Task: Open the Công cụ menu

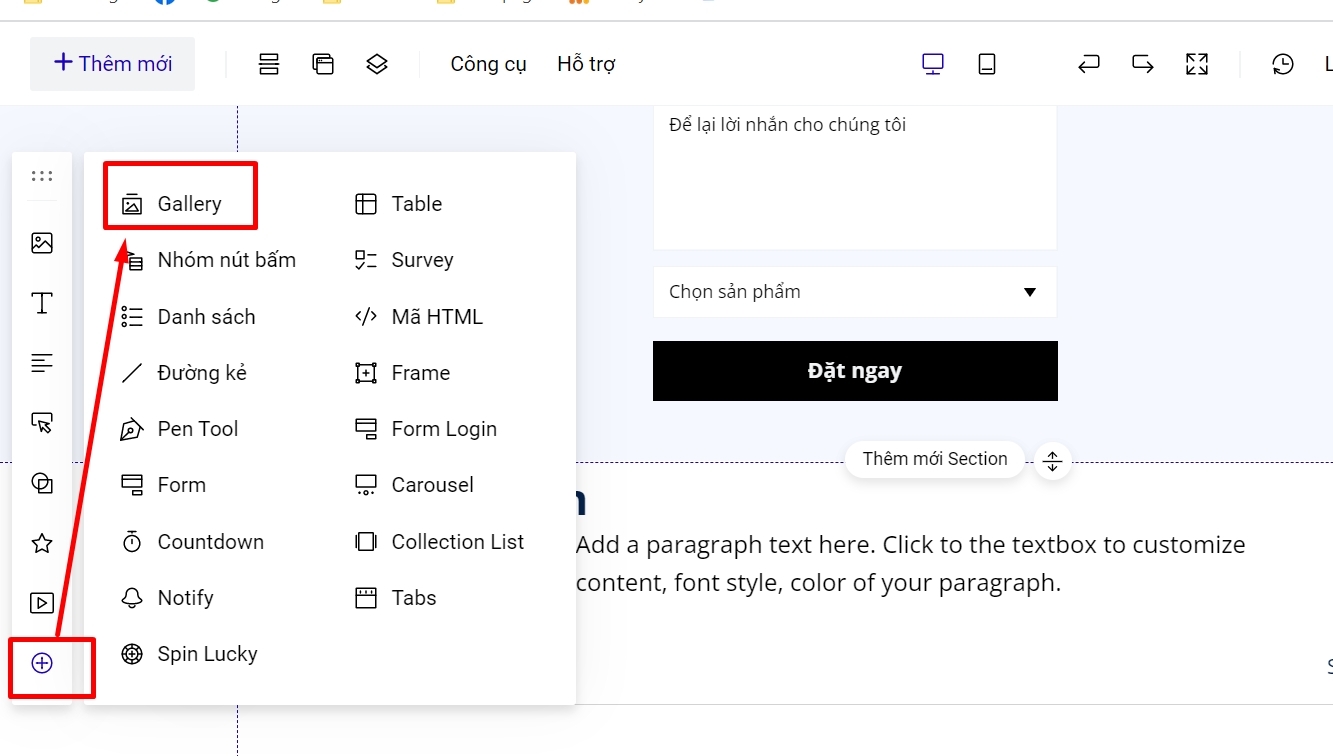Action: (x=488, y=64)
